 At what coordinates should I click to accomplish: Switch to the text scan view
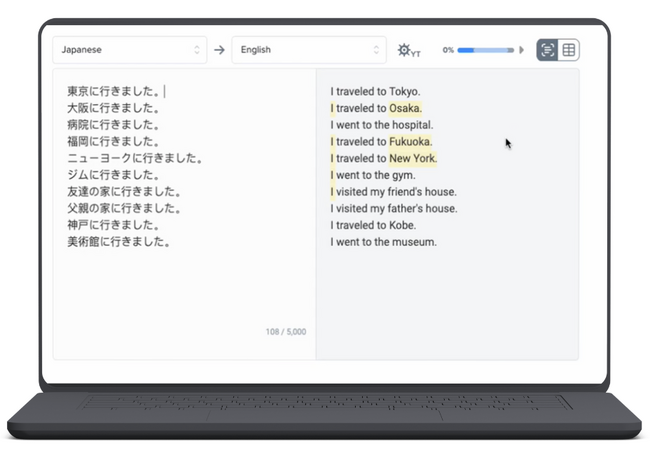pyautogui.click(x=548, y=50)
